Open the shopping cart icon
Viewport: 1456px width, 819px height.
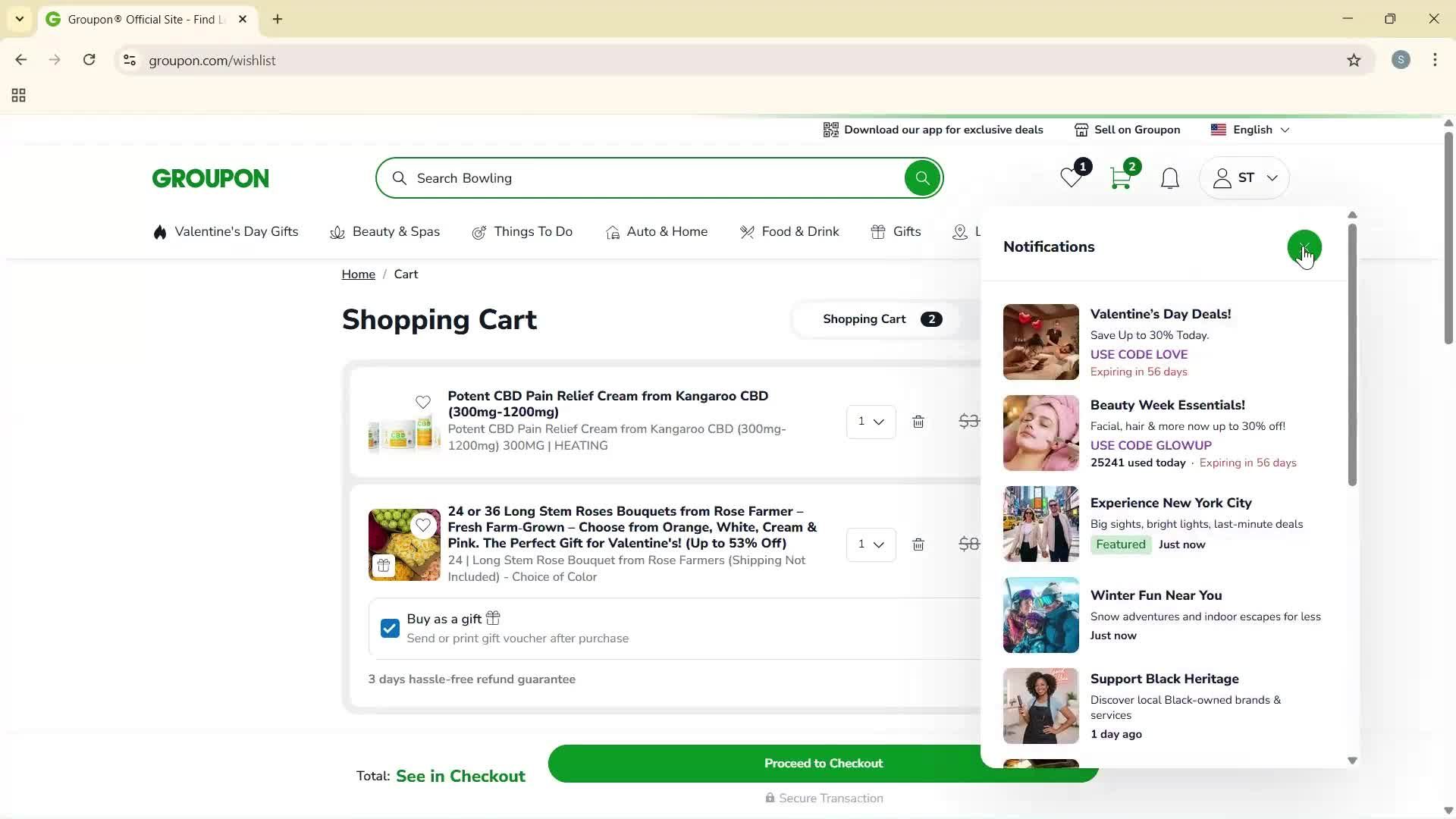coord(1121,177)
